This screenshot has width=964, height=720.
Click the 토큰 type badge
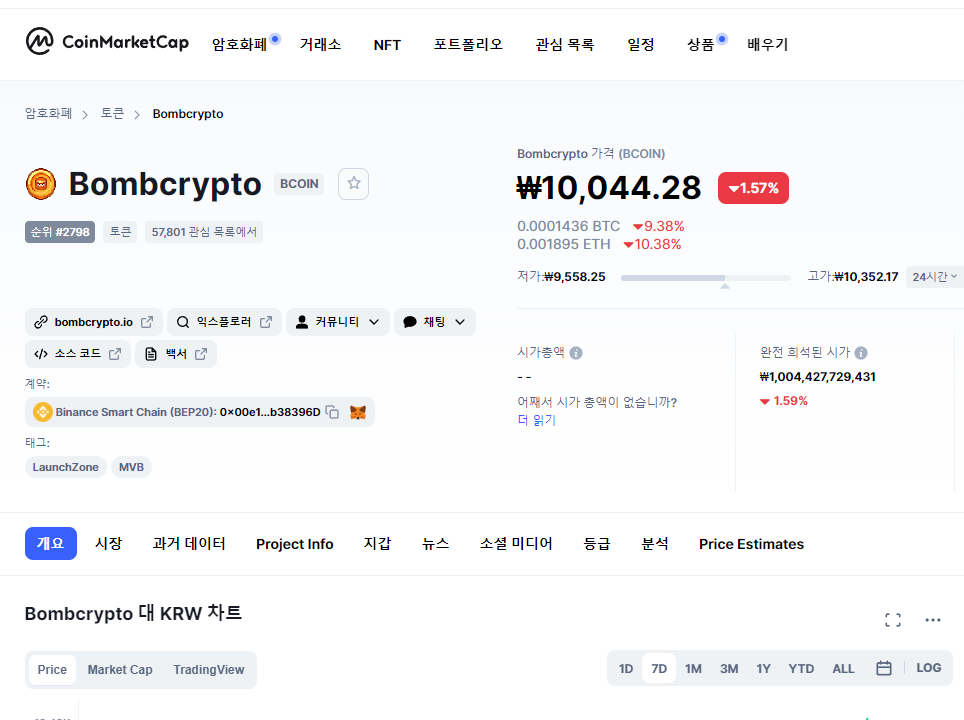tap(120, 232)
